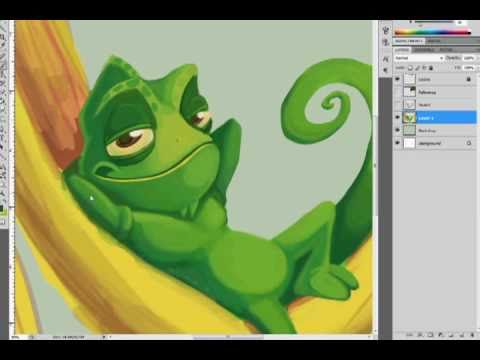Select the Reference layer
Viewport: 480px width, 360px height.
pos(435,92)
